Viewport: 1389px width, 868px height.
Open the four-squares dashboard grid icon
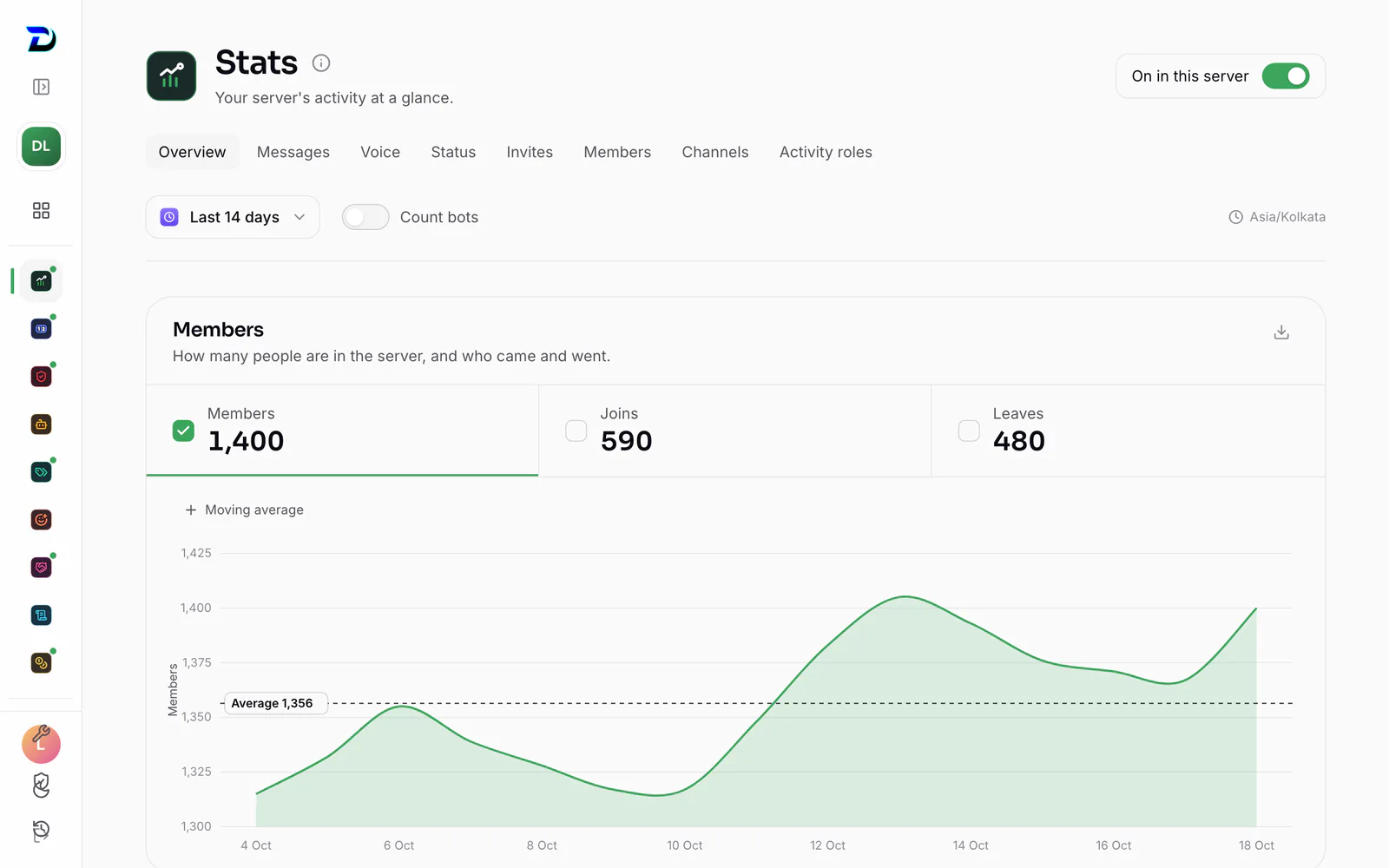(41, 210)
